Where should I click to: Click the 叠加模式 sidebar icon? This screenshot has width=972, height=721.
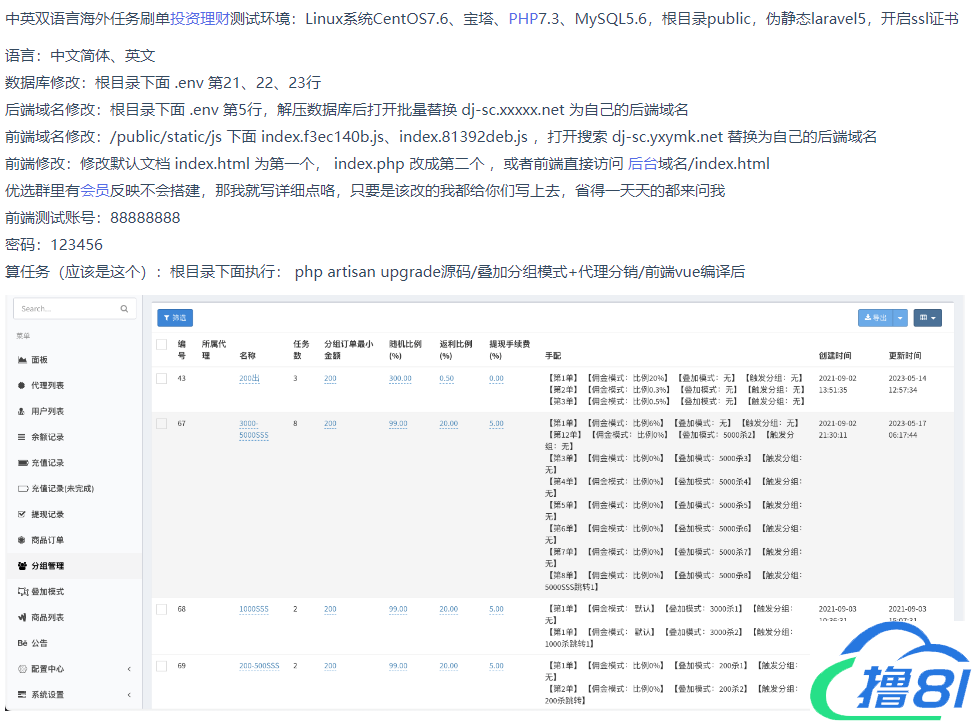tap(22, 592)
